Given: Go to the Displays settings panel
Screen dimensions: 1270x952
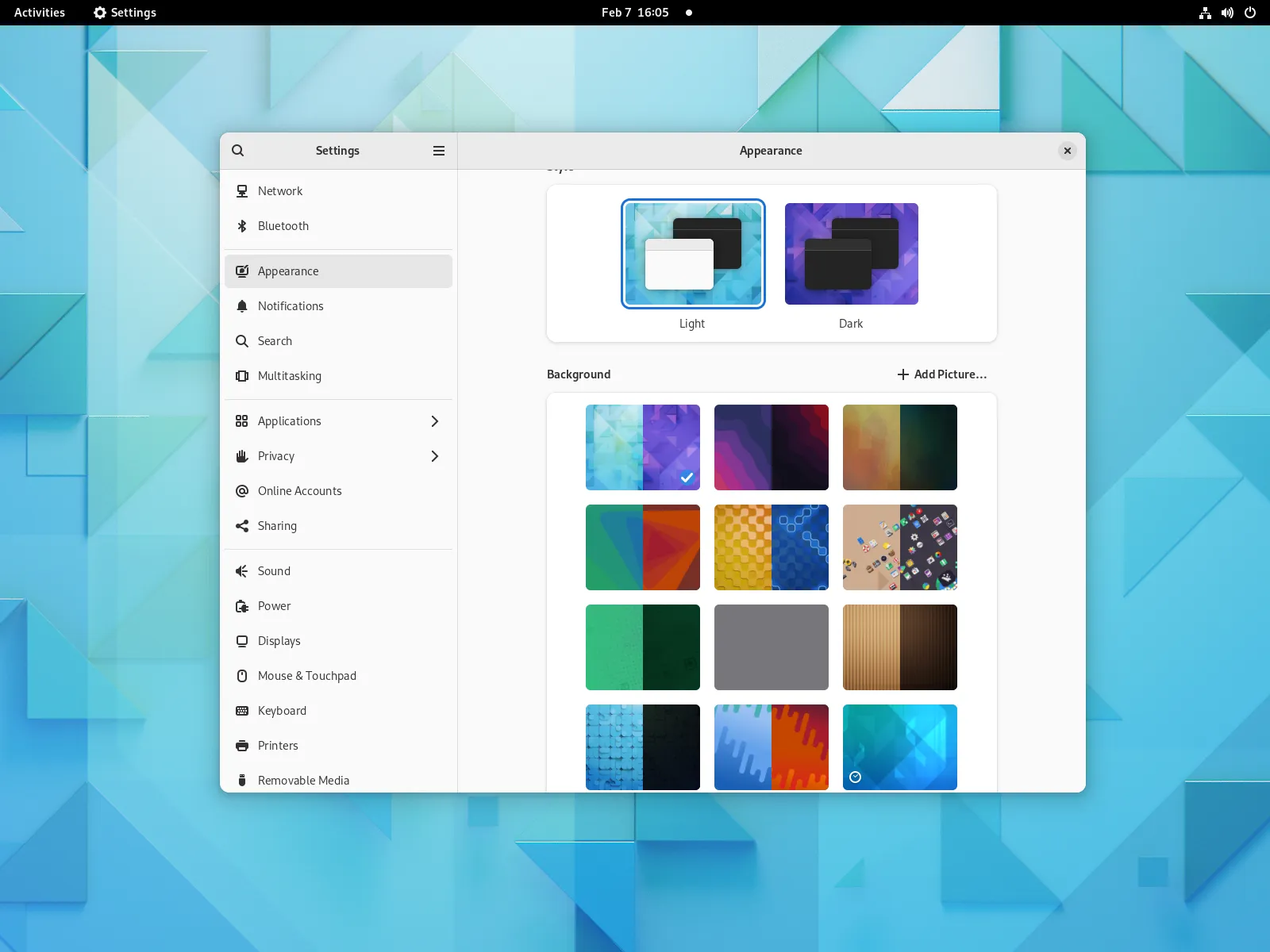Looking at the screenshot, I should pos(279,641).
